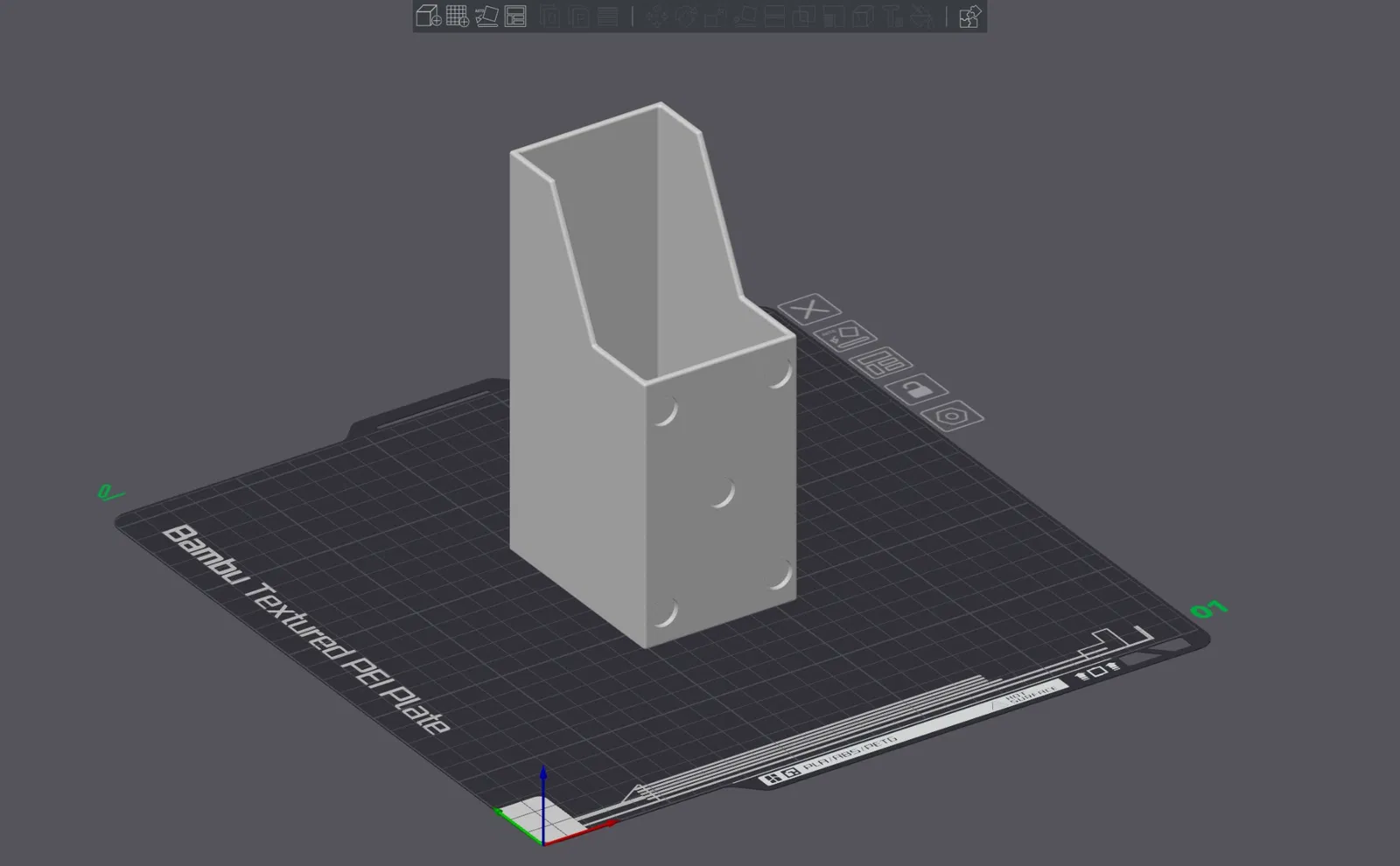Activate the Rotate tool

(686, 17)
